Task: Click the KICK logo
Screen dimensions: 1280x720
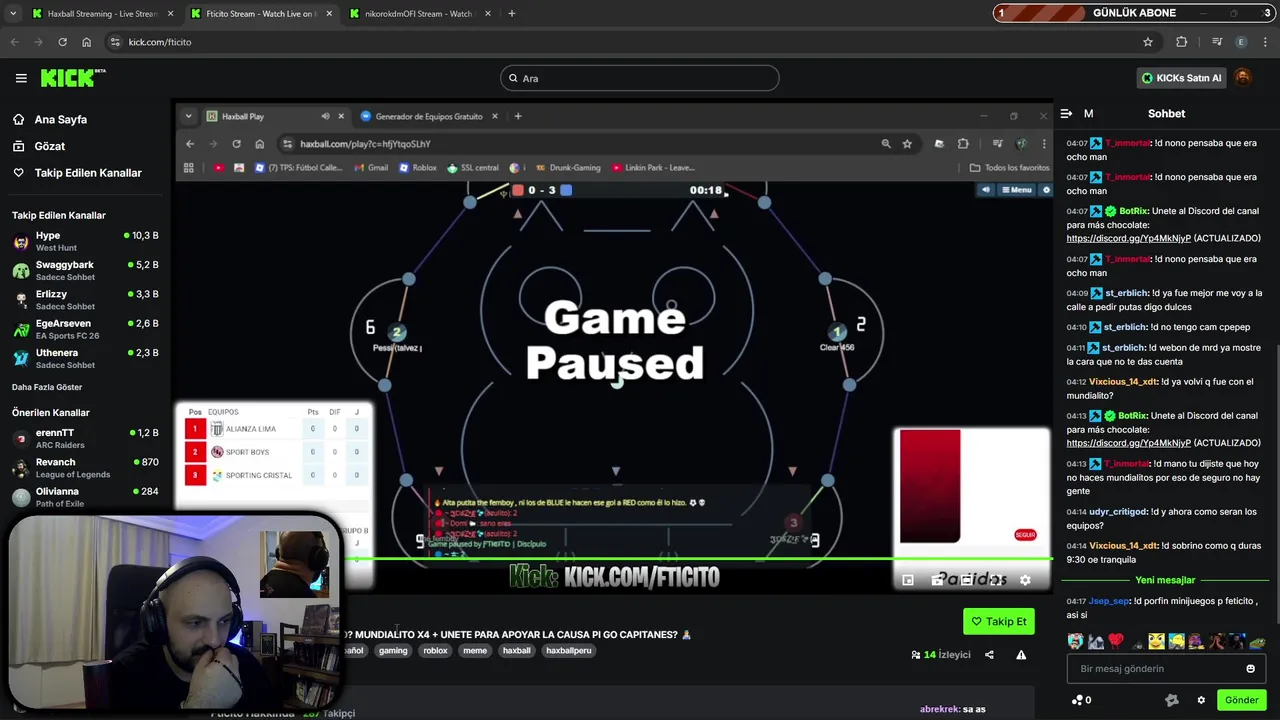Action: point(73,78)
